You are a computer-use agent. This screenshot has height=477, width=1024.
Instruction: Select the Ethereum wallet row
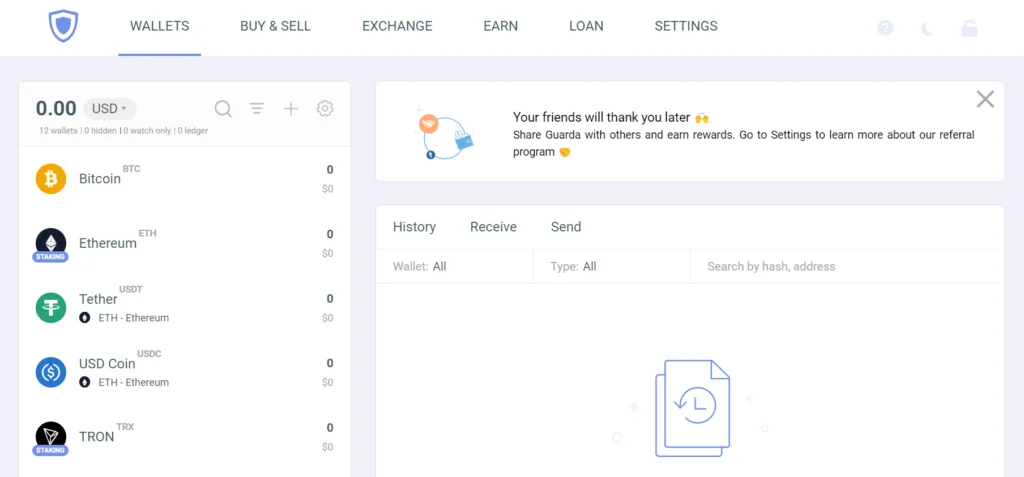(185, 243)
